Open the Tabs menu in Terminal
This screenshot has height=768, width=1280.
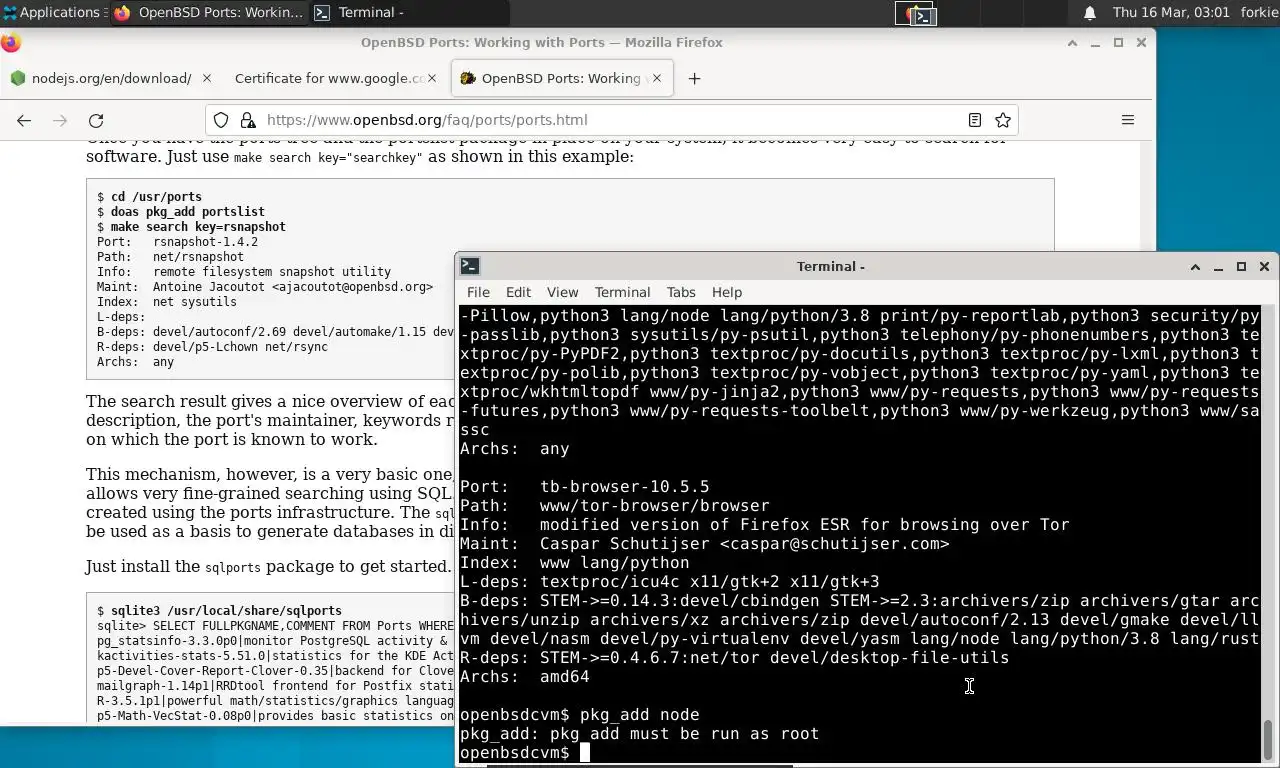pyautogui.click(x=681, y=292)
